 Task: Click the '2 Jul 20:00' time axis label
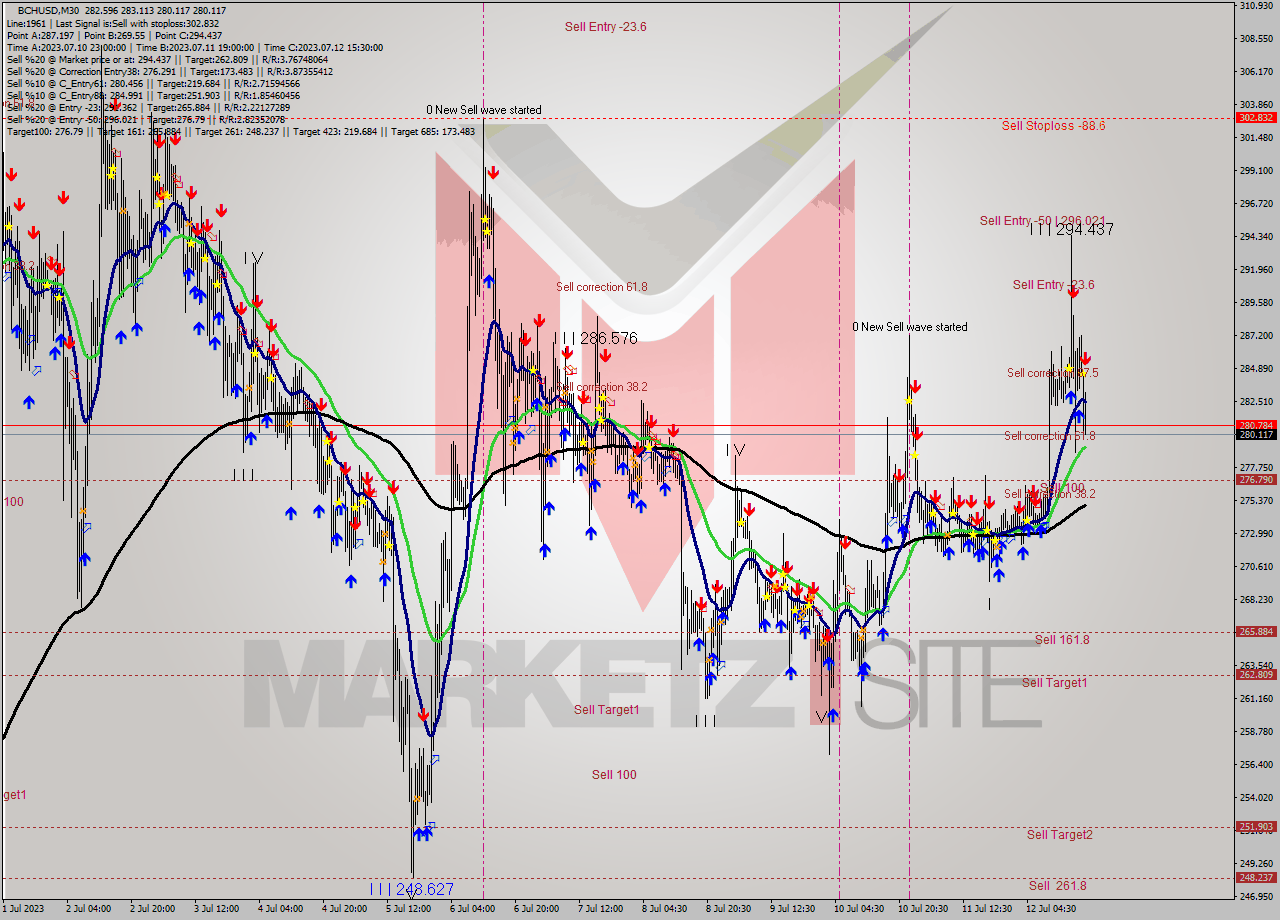pyautogui.click(x=152, y=910)
